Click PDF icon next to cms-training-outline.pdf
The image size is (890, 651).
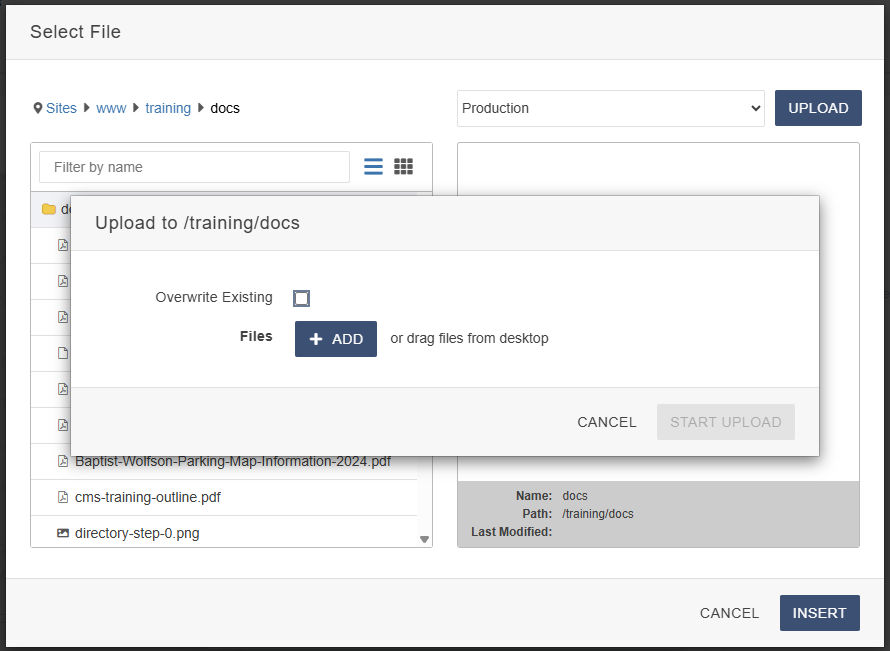coord(63,497)
